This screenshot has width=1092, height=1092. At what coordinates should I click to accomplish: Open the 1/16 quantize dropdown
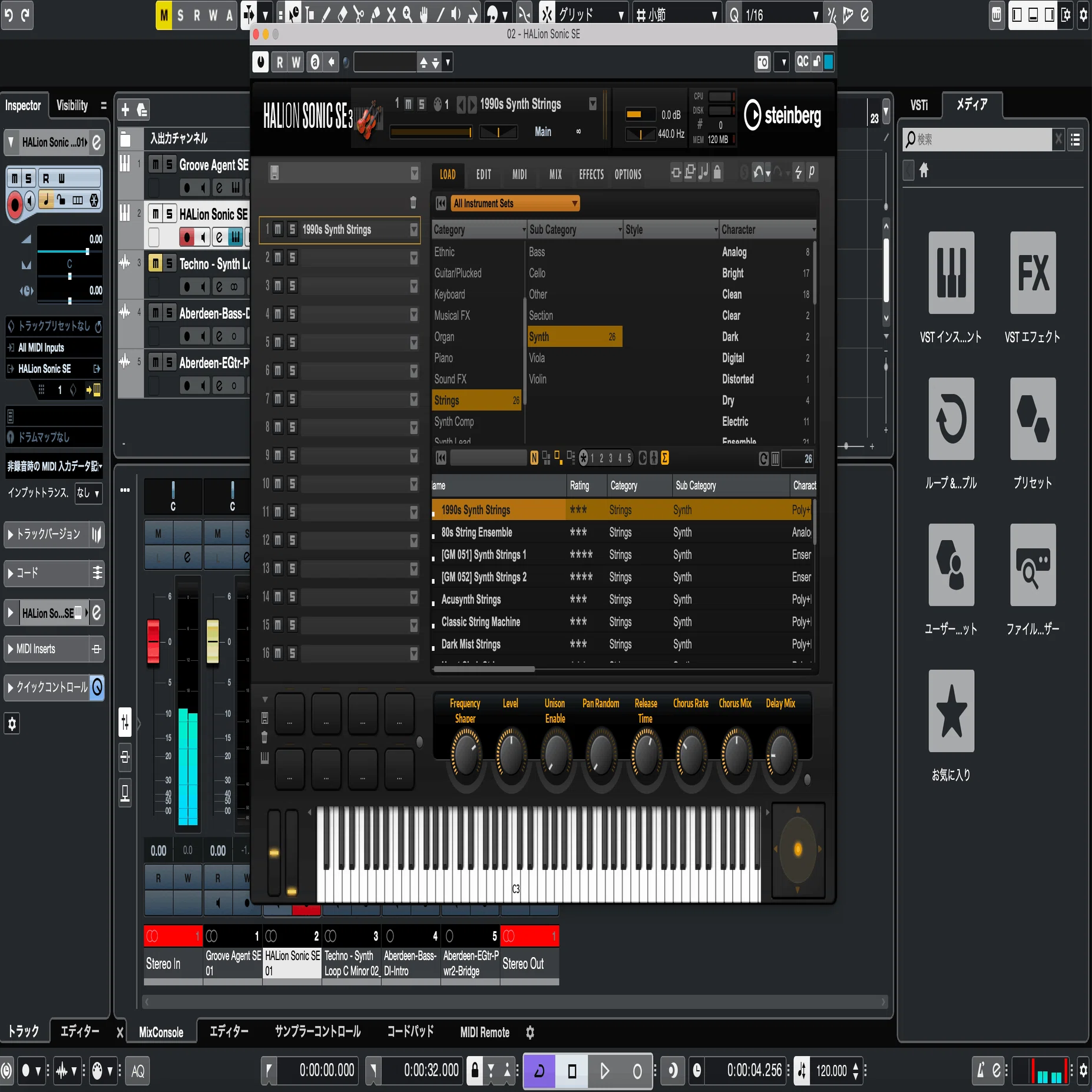click(815, 15)
